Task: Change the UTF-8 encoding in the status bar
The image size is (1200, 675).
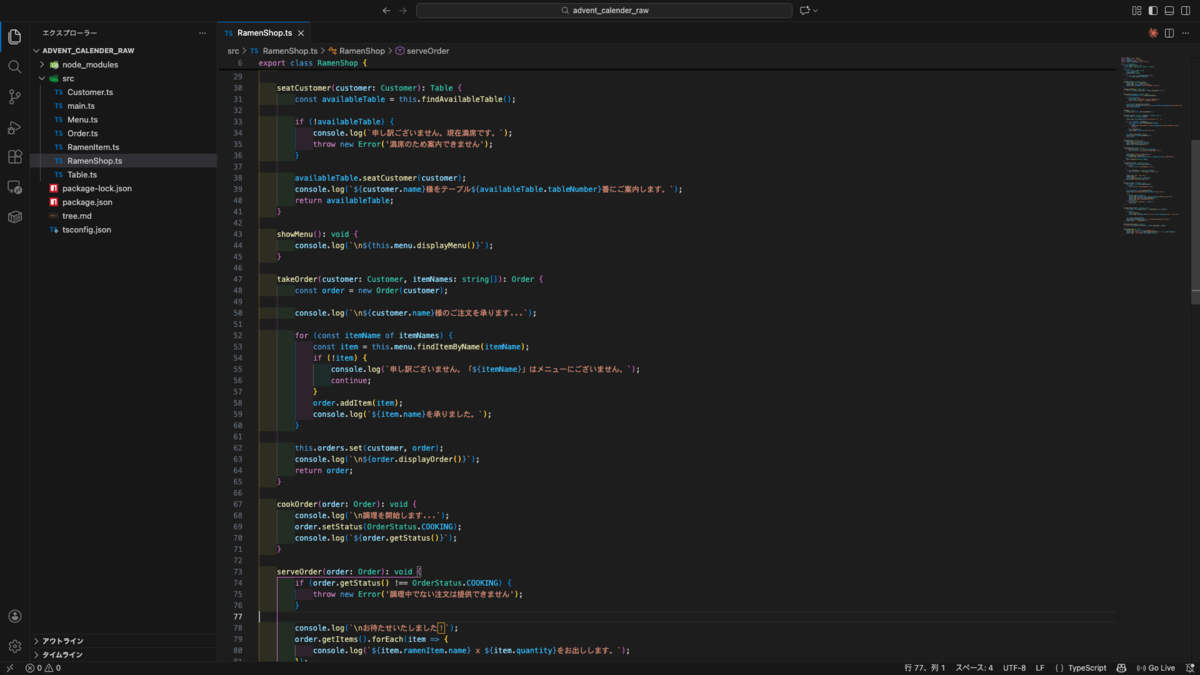Action: [1014, 668]
